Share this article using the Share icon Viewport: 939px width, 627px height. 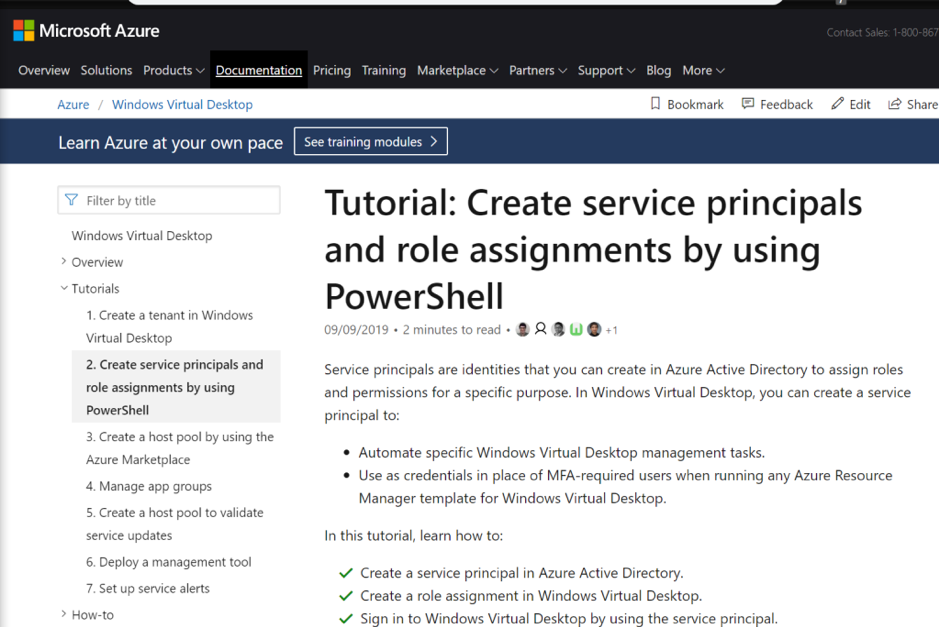tap(896, 104)
